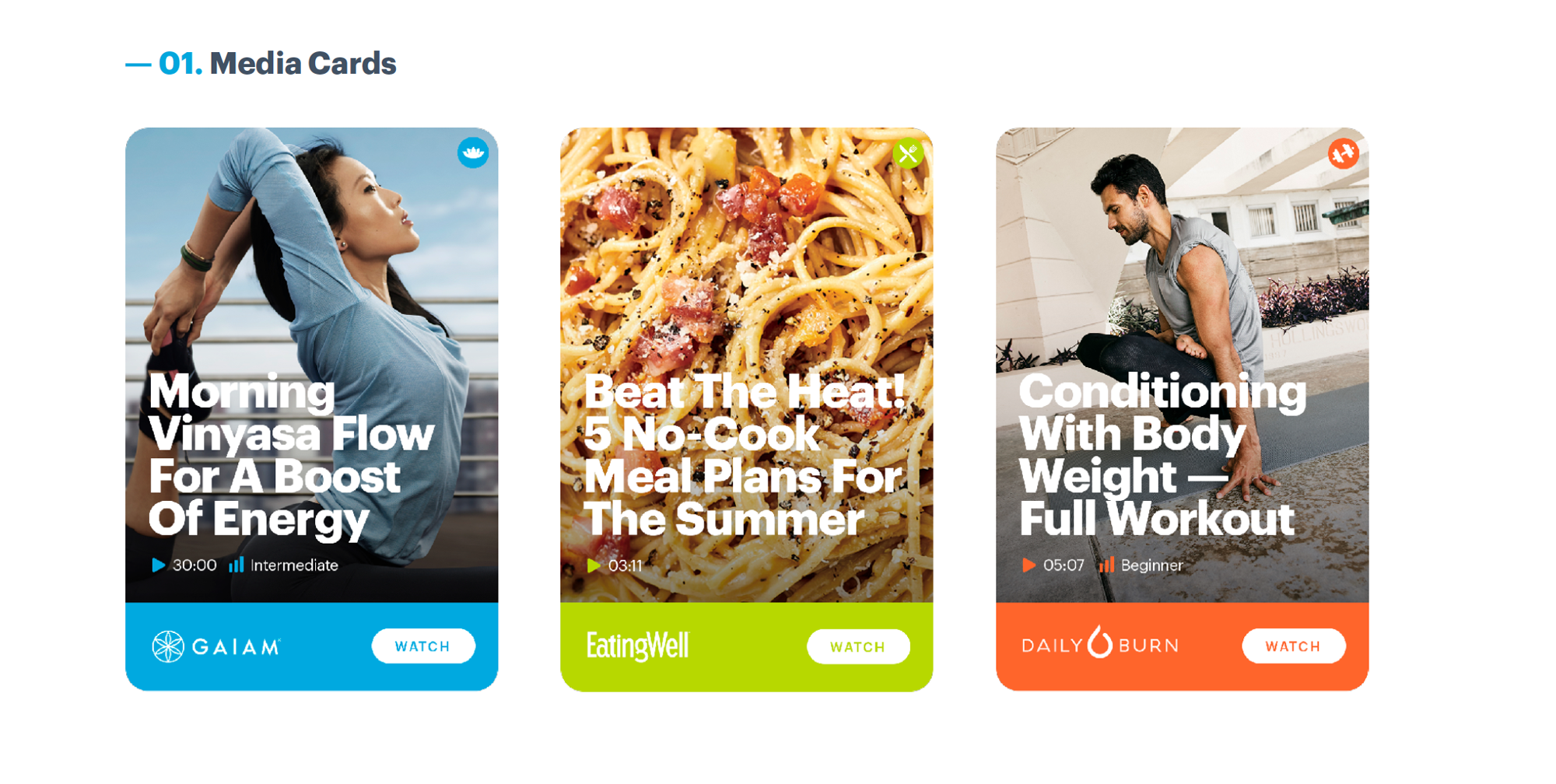
Task: Watch the Conditioning Full Workout video
Action: point(1294,646)
